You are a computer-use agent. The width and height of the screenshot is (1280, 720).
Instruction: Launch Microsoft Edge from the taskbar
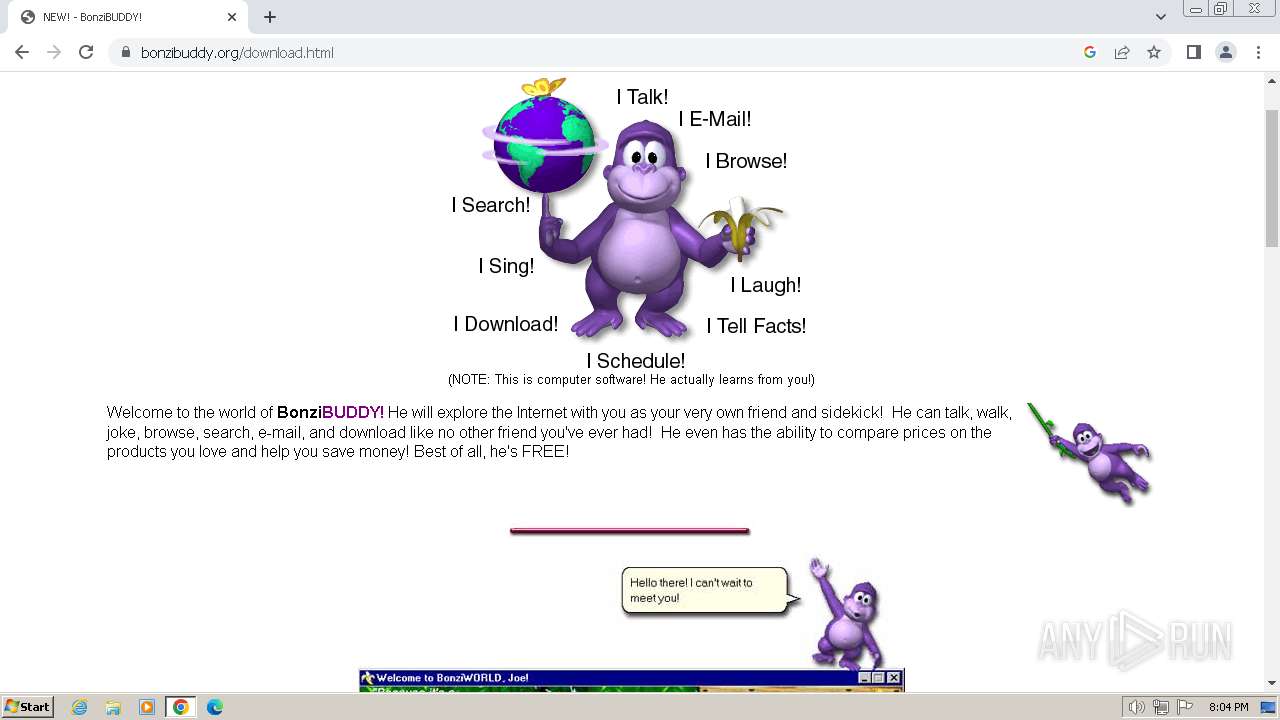click(214, 707)
